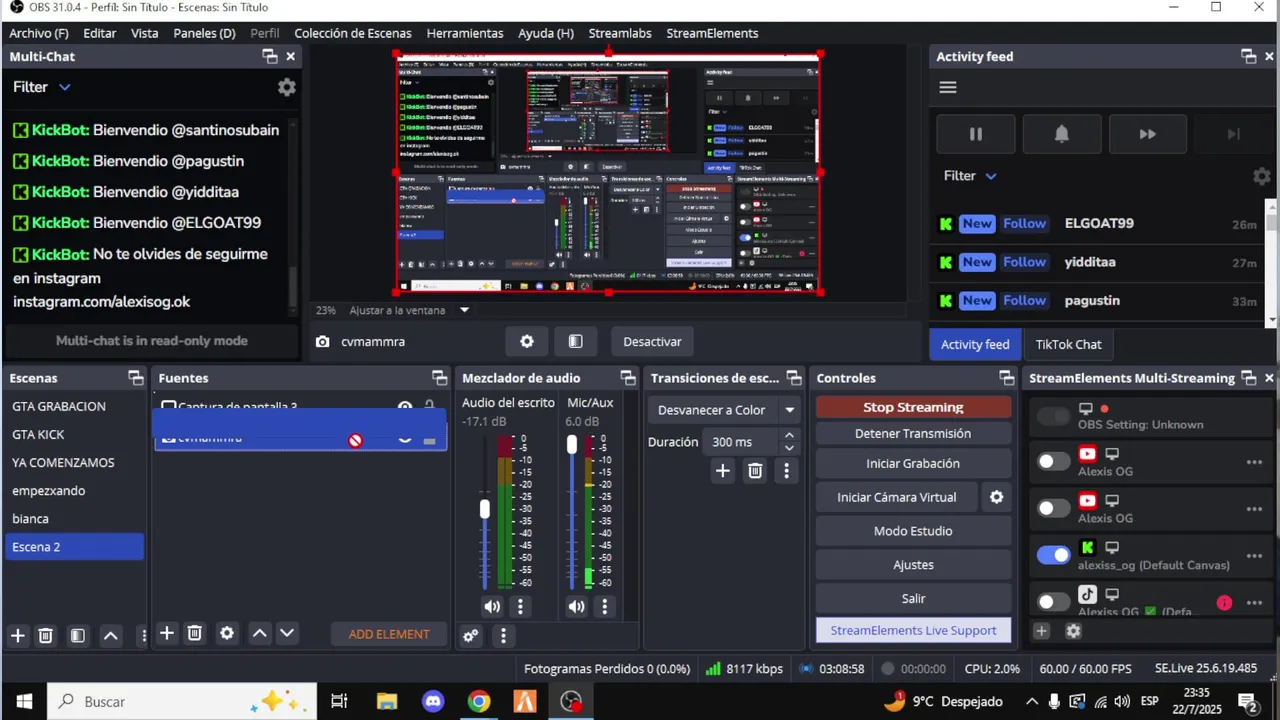Screen dimensions: 1280x720
Task: Remove selected source with trash icon
Action: pos(195,633)
